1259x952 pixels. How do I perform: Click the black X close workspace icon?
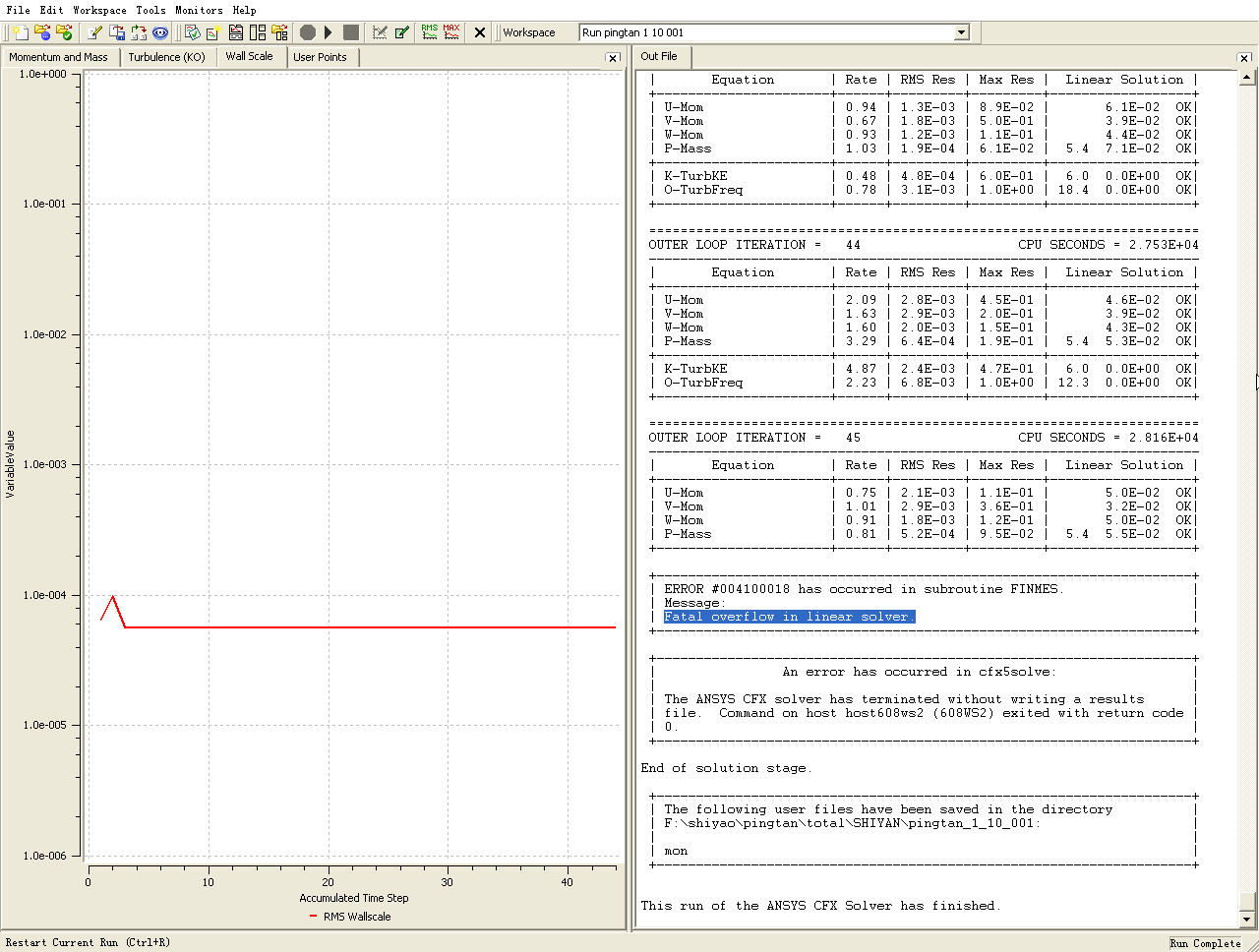[480, 32]
